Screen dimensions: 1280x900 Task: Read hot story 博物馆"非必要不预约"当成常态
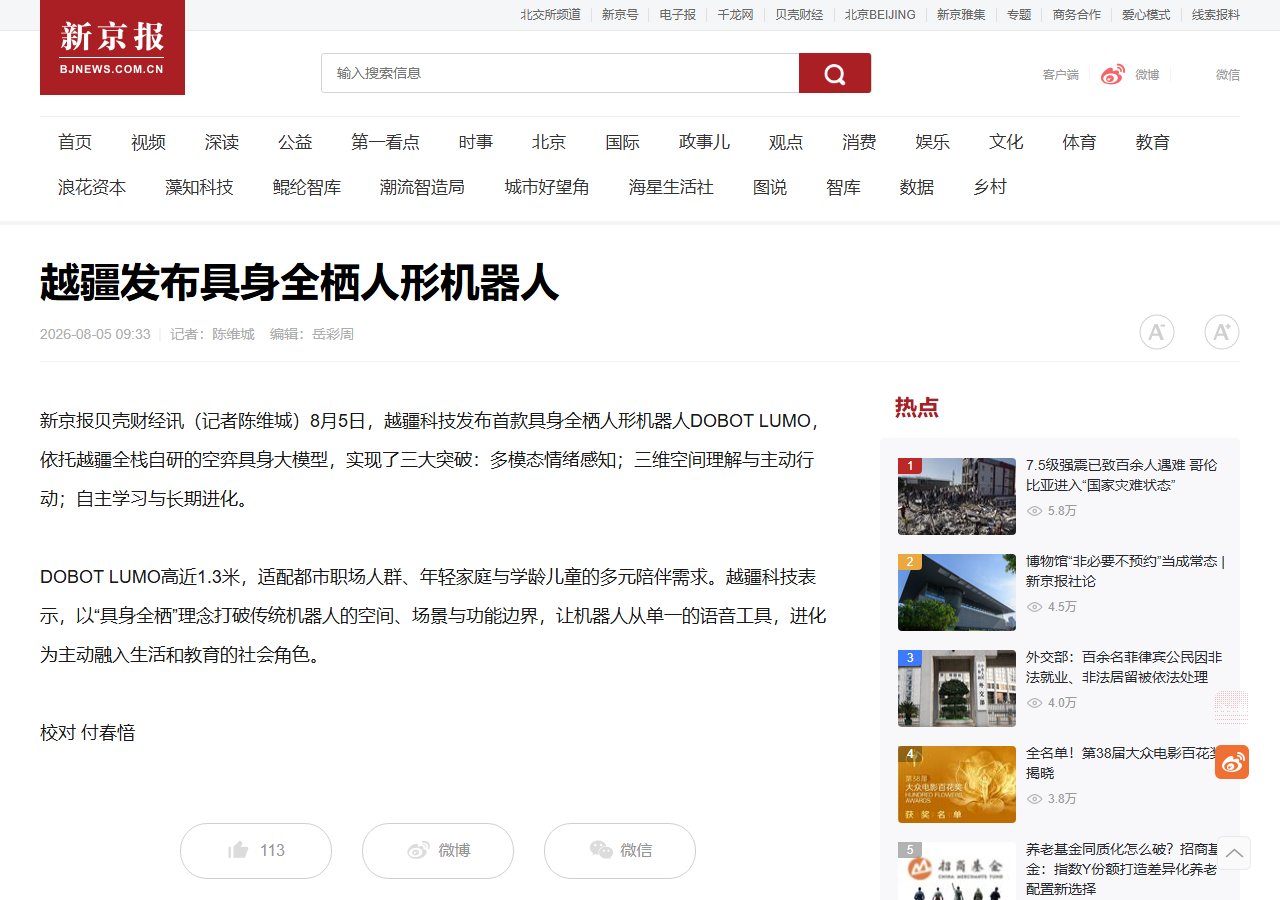[x=1125, y=571]
